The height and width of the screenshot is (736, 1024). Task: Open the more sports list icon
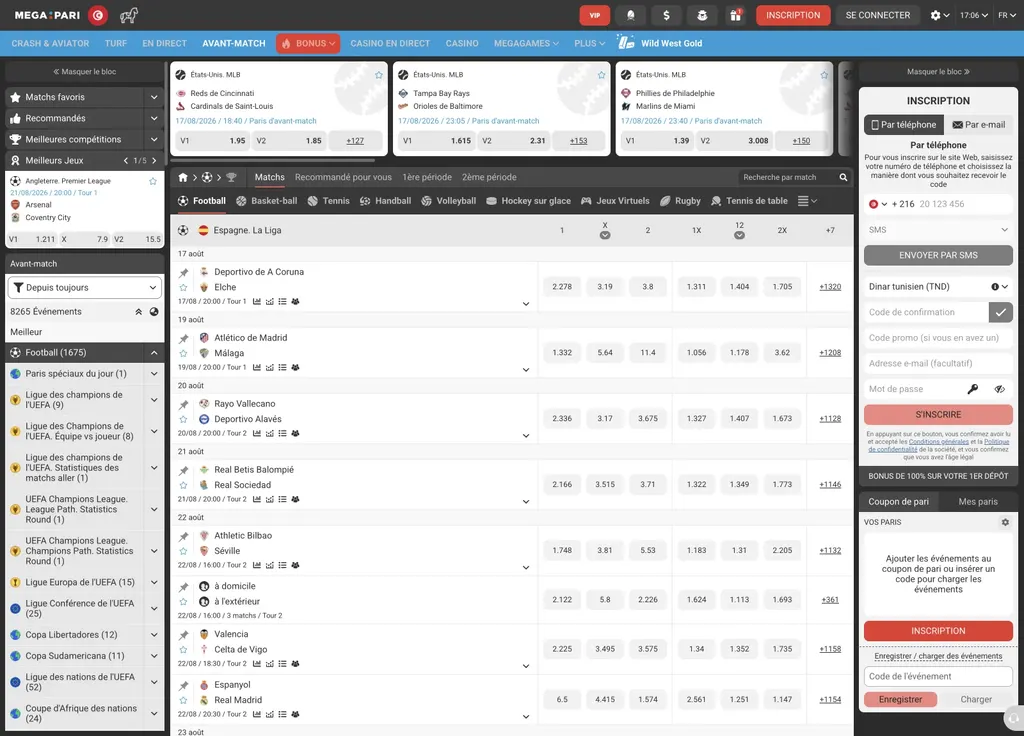point(807,201)
